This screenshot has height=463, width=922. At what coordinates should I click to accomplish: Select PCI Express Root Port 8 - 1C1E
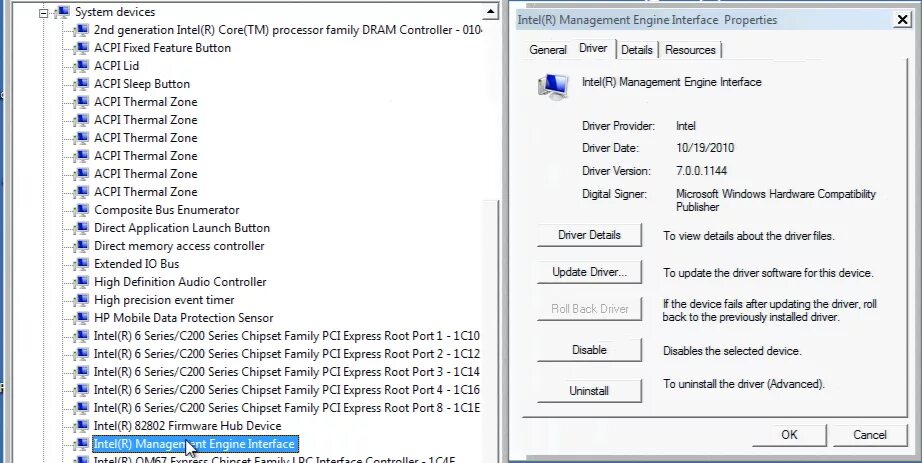(x=287, y=408)
